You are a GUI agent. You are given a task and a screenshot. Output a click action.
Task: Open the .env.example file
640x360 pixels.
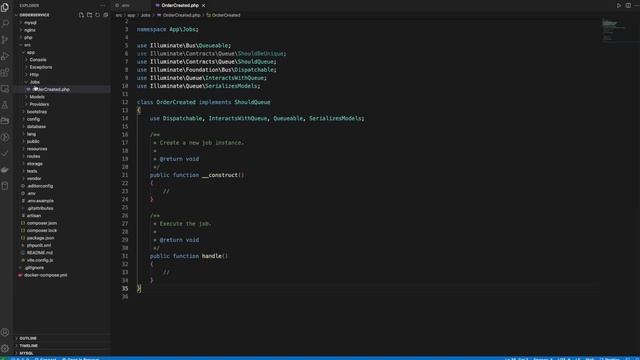[40, 200]
